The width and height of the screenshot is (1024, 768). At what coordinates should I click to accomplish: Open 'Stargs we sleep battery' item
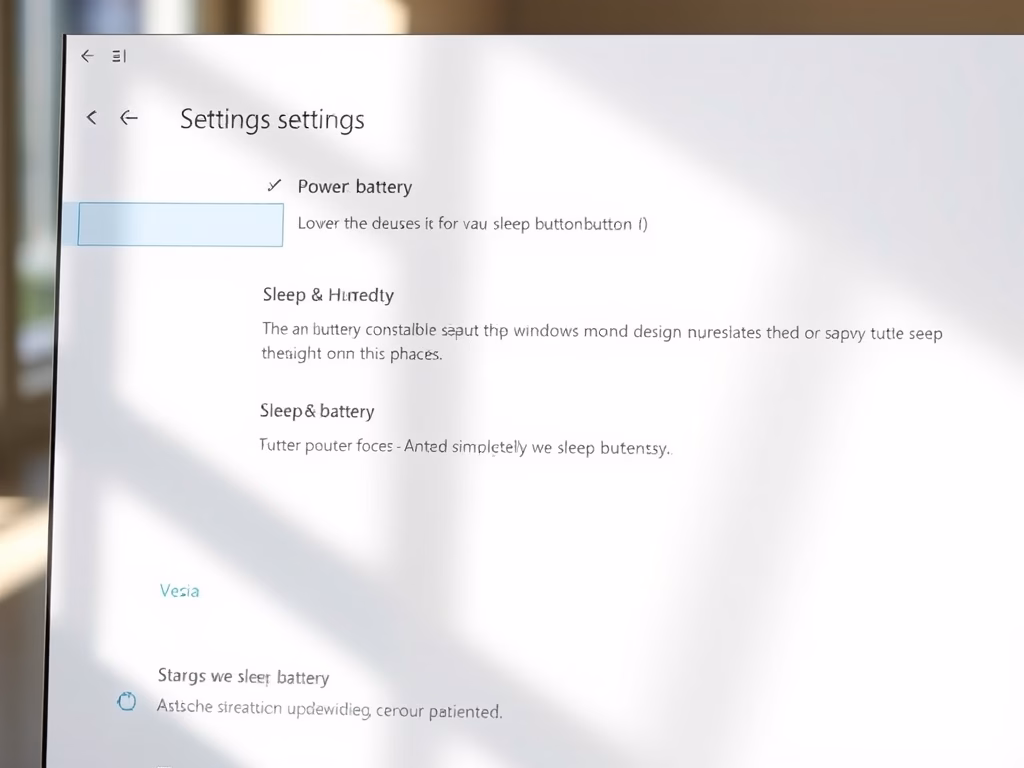point(243,677)
